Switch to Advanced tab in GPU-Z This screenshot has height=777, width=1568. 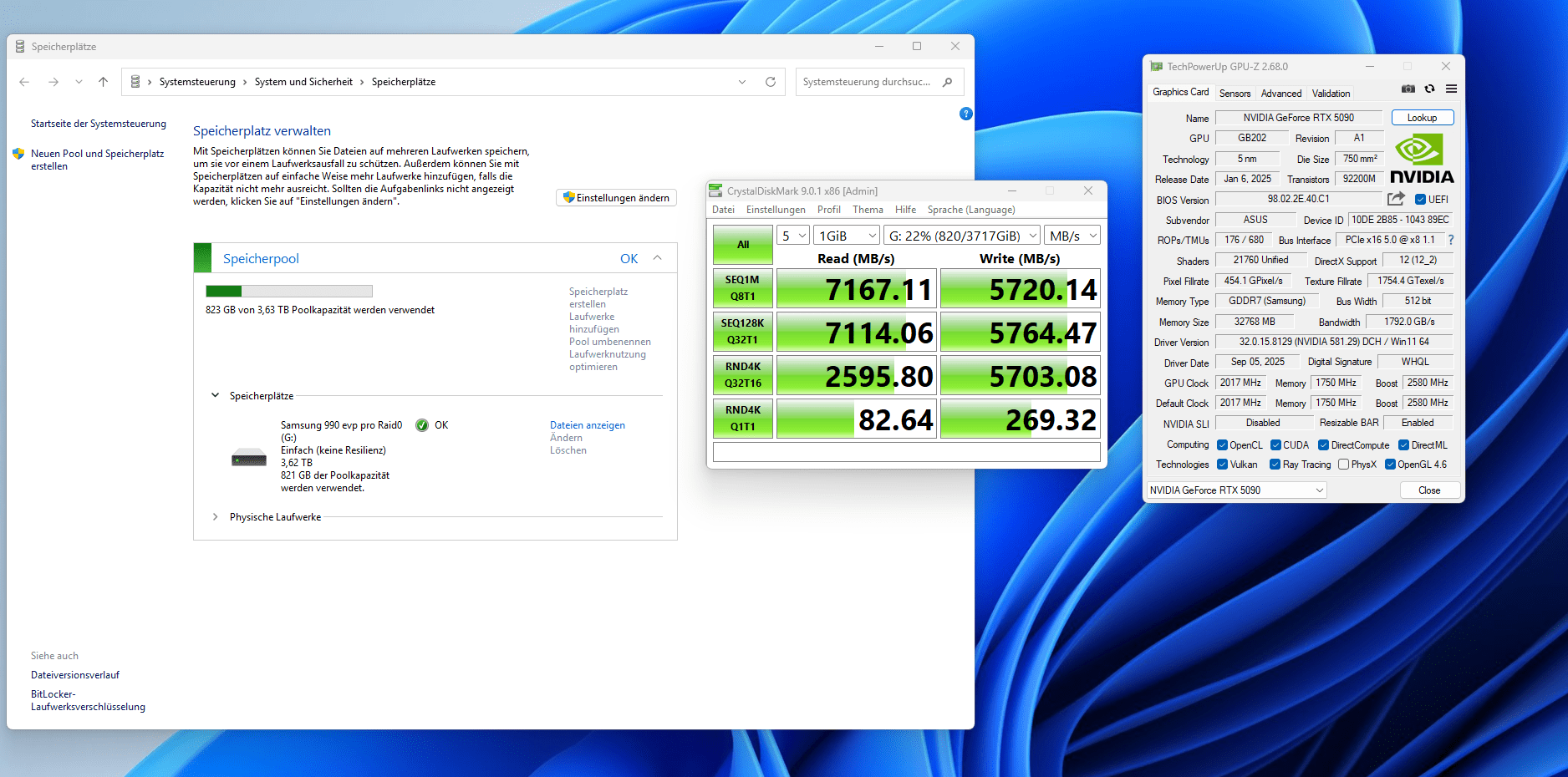point(1281,94)
